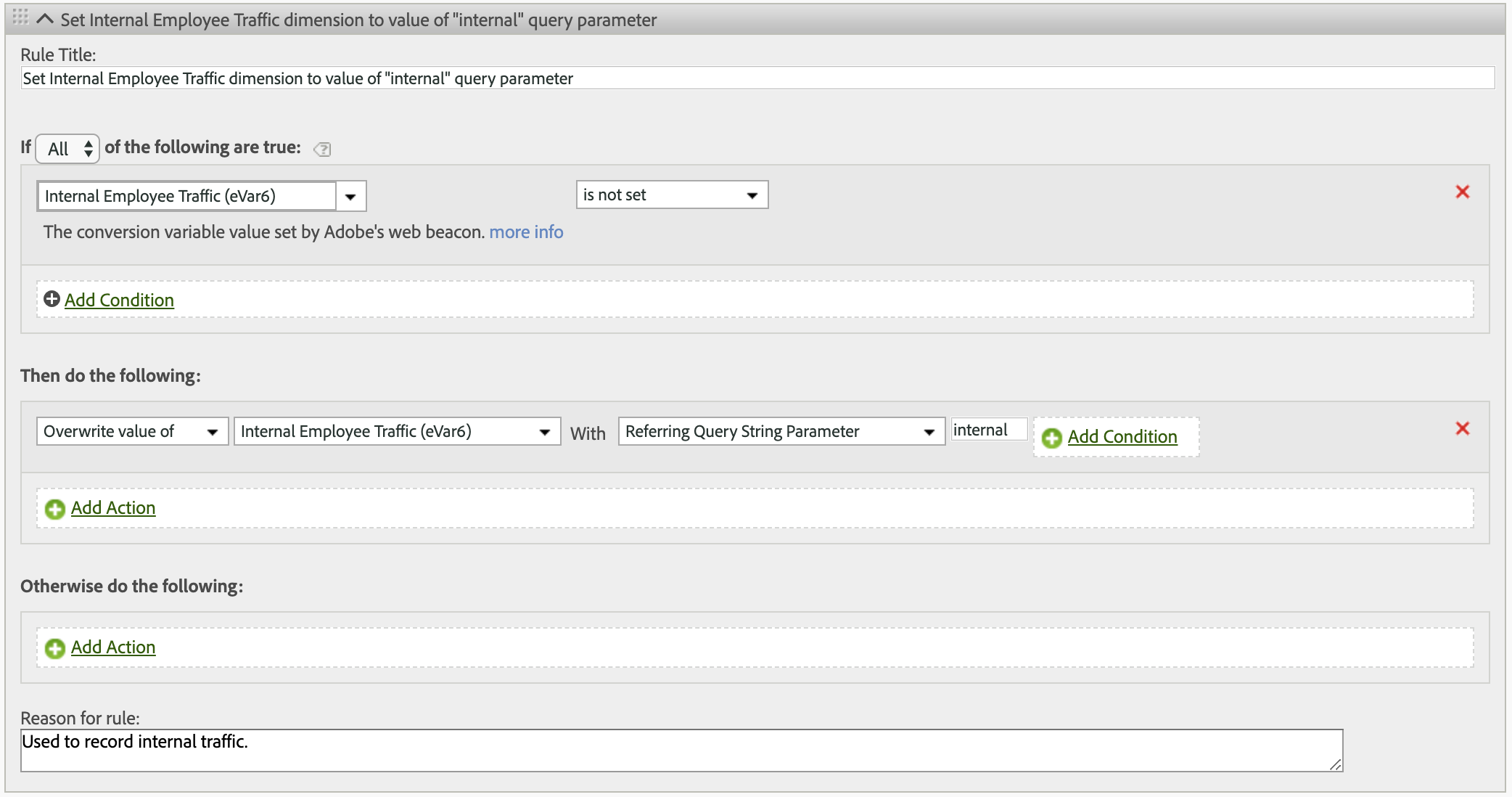This screenshot has height=797, width=1512.
Task: Open the Referring Query String Parameter dropdown
Action: click(781, 431)
